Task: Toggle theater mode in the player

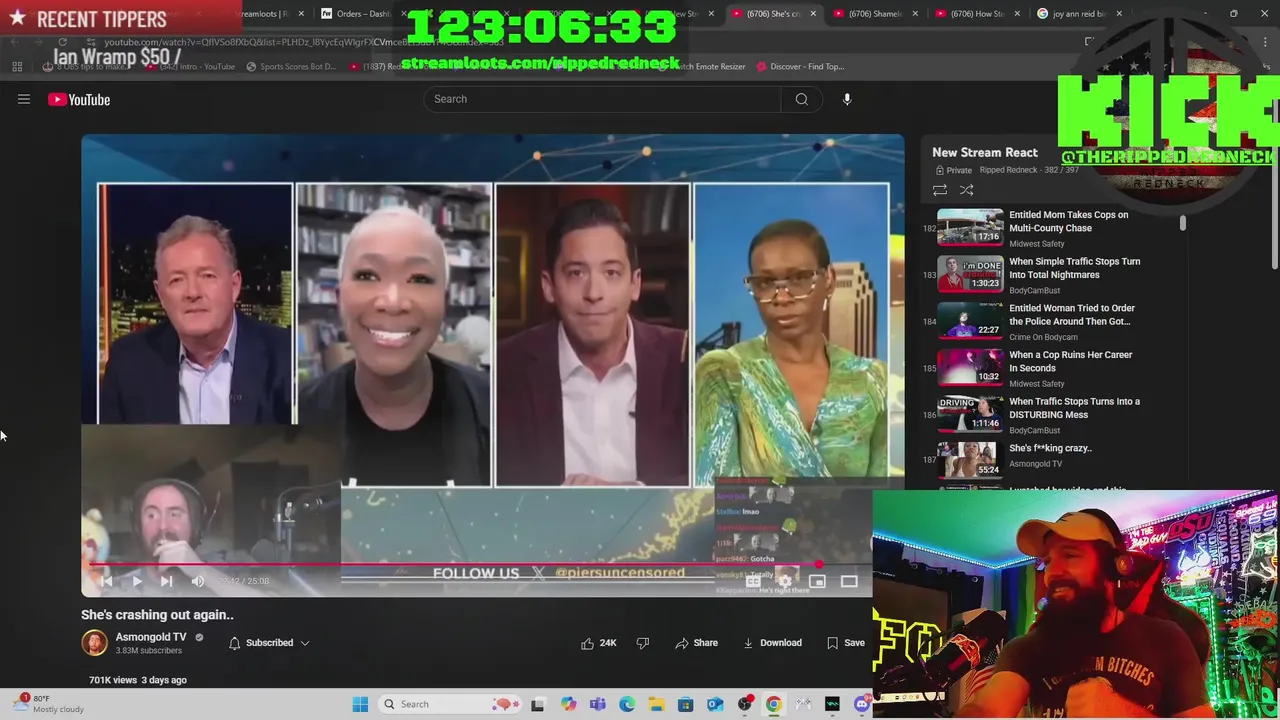Action: click(849, 581)
